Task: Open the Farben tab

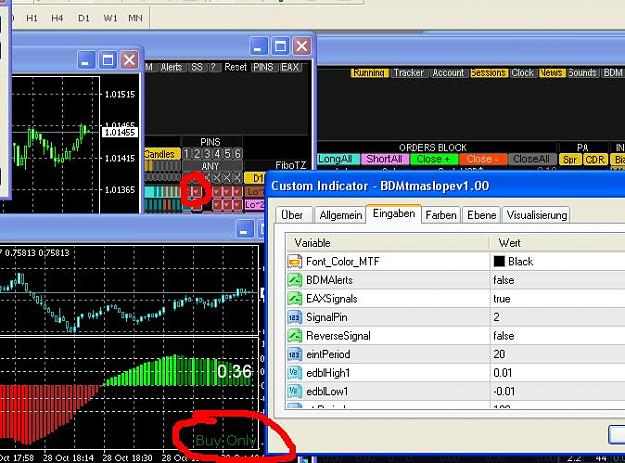Action: tap(441, 215)
